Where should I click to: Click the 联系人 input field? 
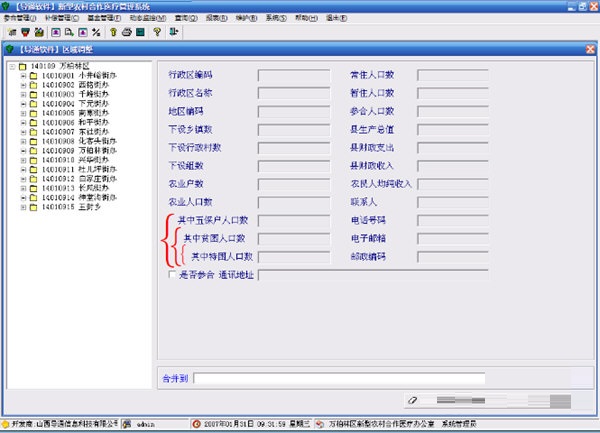[x=453, y=202]
